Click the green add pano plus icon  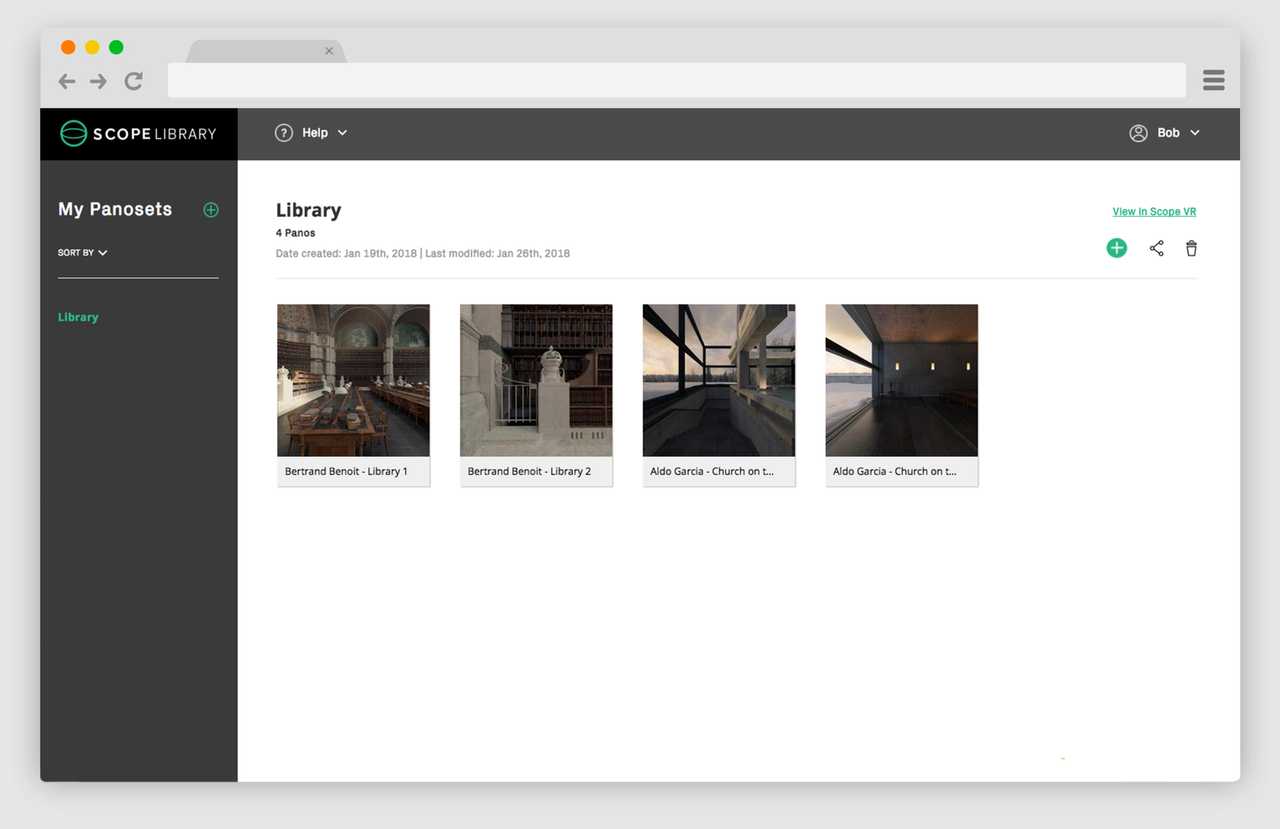[x=1116, y=248]
